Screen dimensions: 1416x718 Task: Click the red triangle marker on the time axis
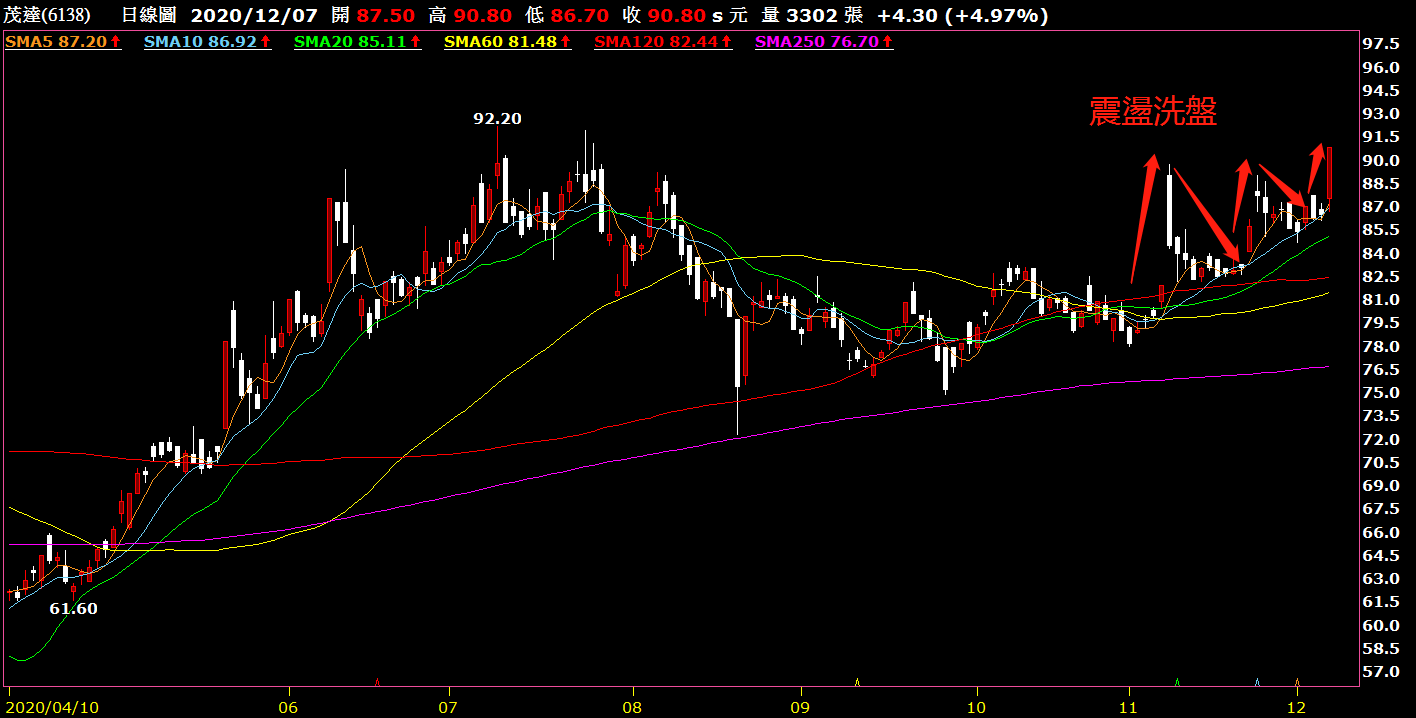pos(377,683)
